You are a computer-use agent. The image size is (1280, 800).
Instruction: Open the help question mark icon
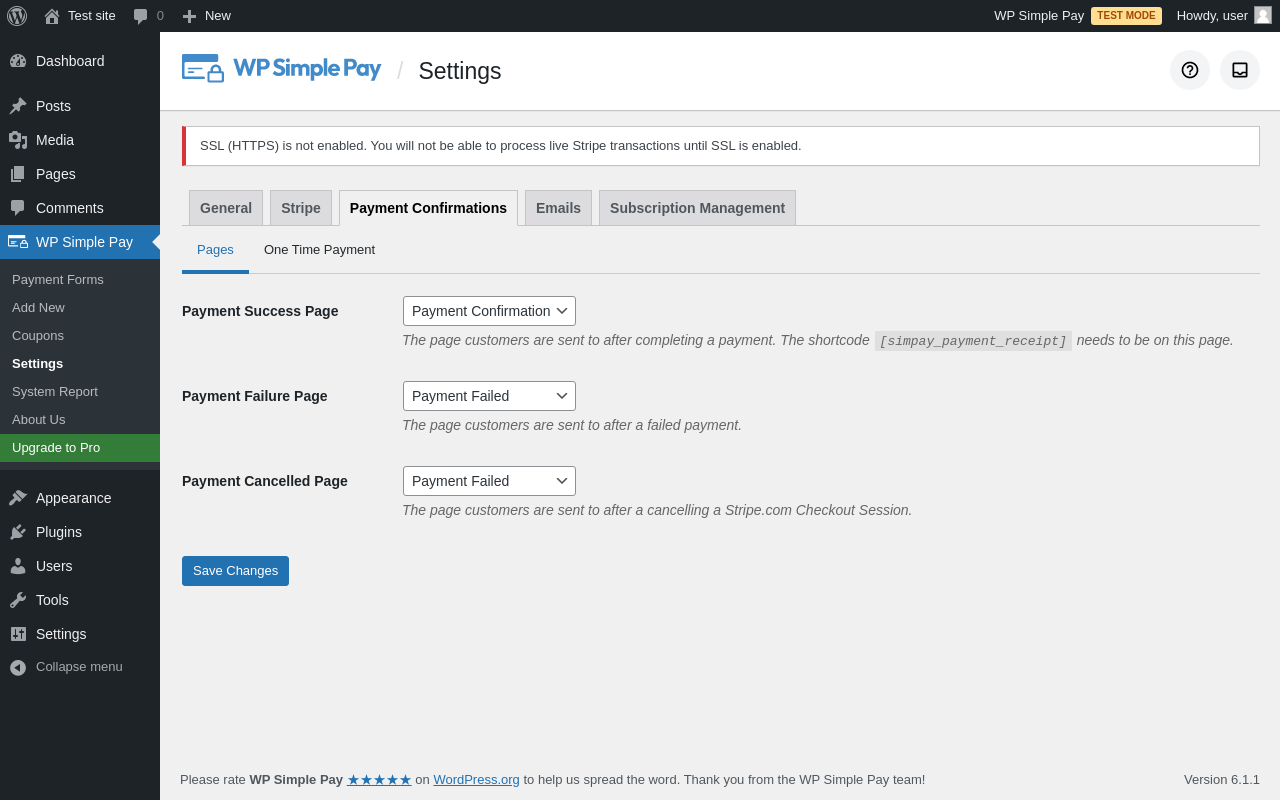click(x=1190, y=70)
